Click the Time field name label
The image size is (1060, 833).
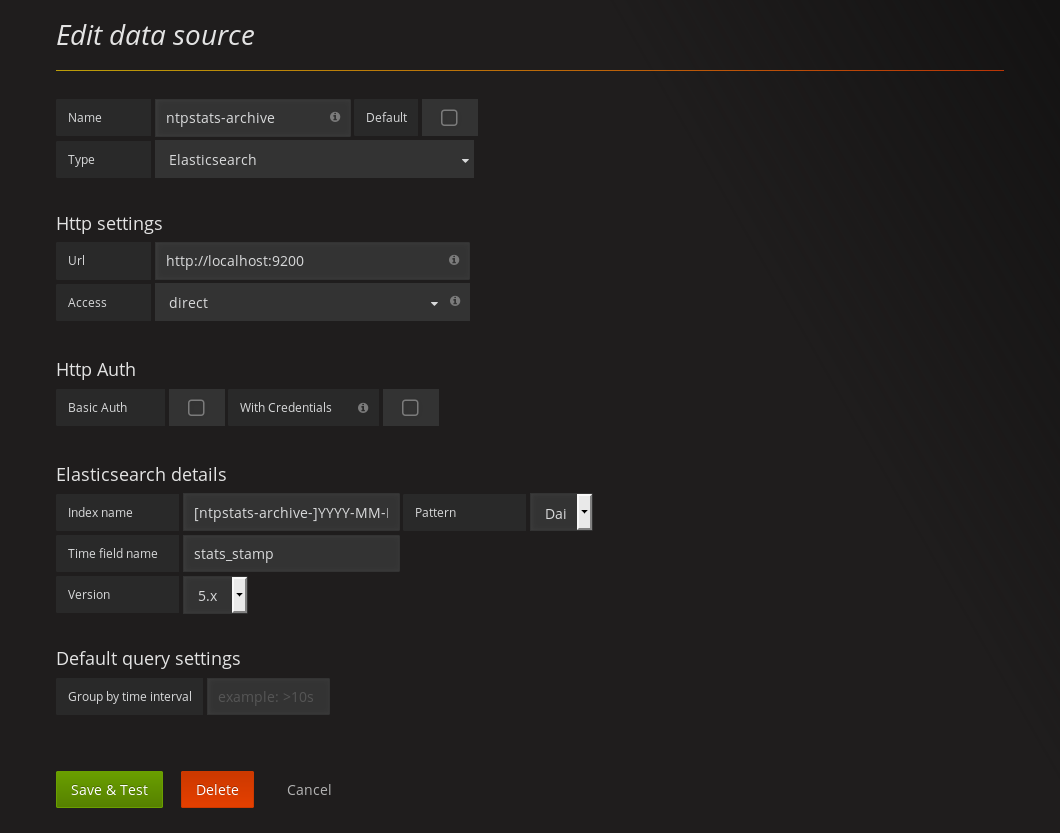coord(113,554)
